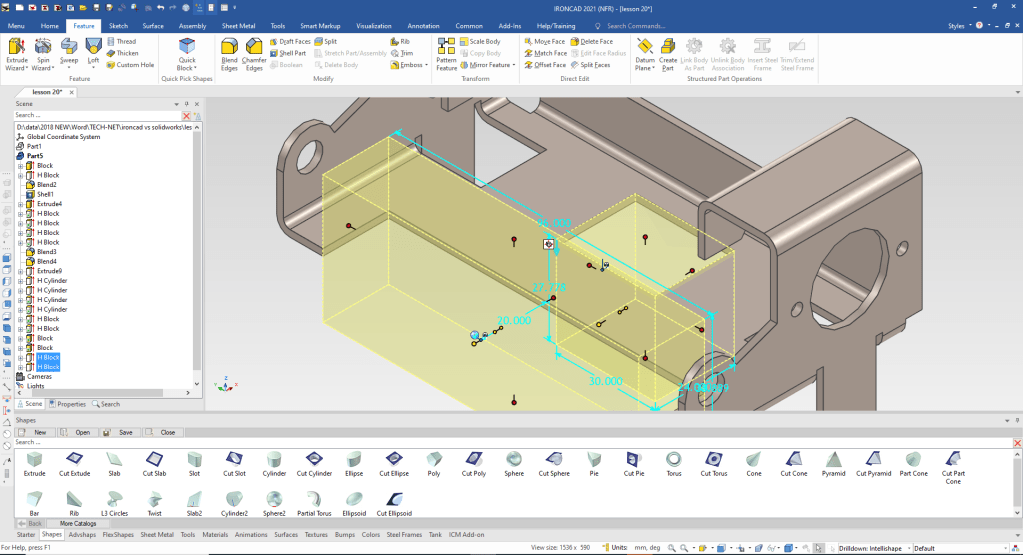This screenshot has height=555, width=1023.
Task: Expand the Extrude9 tree node
Action: (x=21, y=271)
